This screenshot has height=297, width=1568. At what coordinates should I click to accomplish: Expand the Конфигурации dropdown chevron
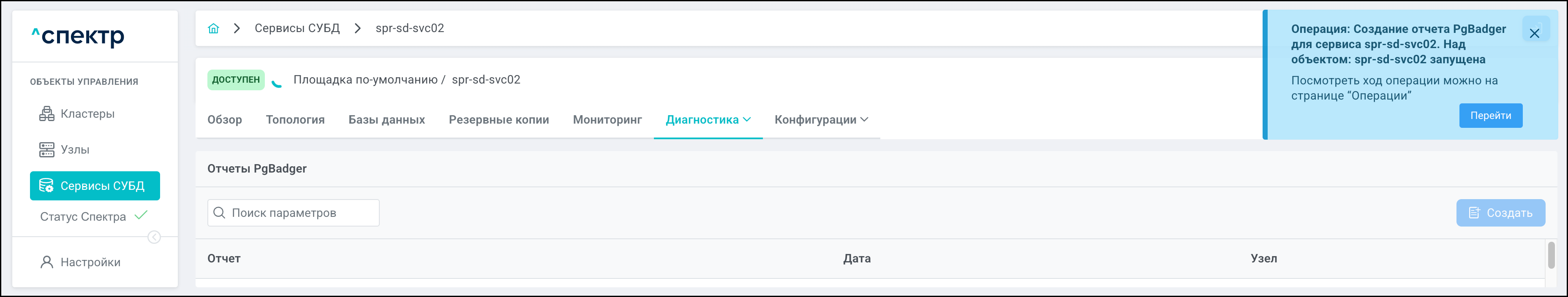tap(864, 120)
